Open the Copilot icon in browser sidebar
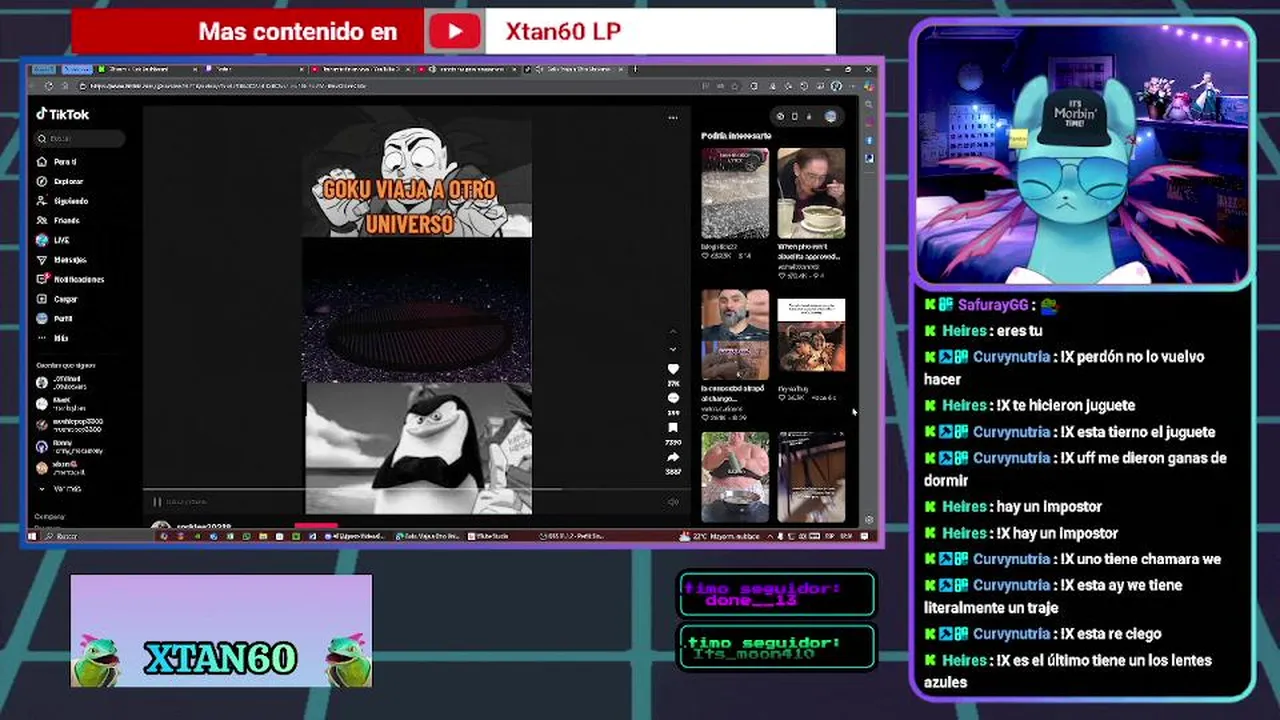The image size is (1280, 720). (x=869, y=86)
